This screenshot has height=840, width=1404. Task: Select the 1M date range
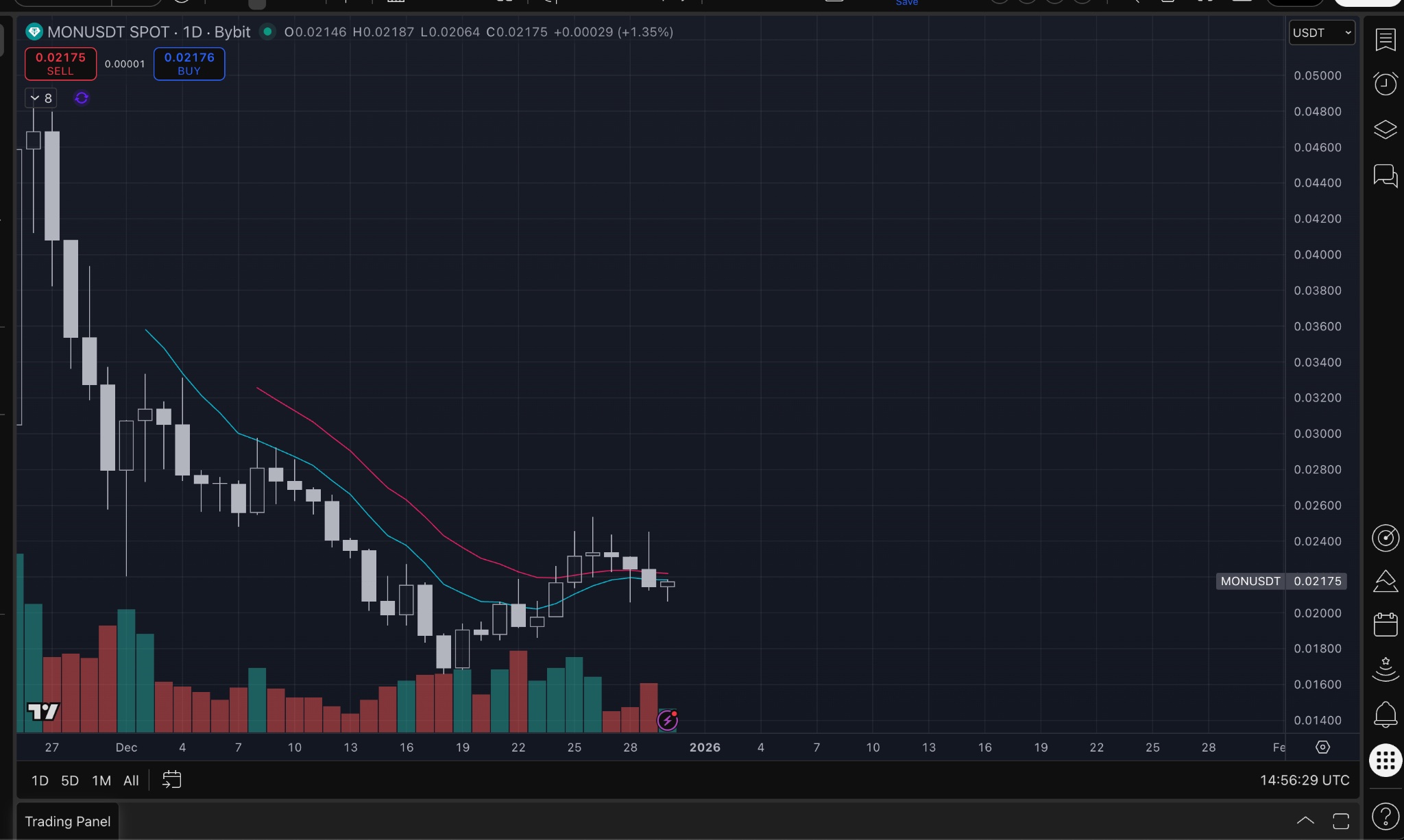[101, 780]
